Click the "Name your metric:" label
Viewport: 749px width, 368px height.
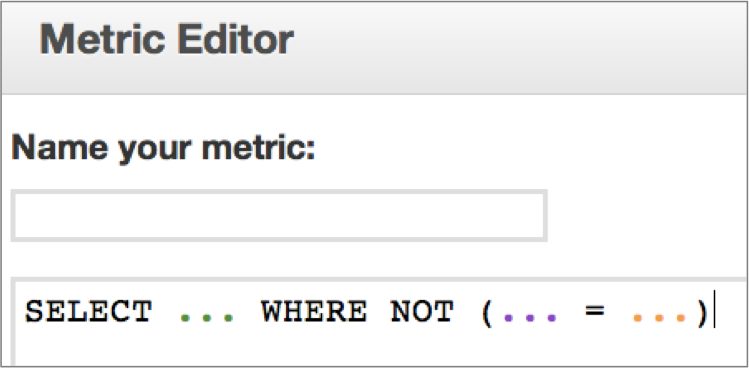(x=163, y=150)
